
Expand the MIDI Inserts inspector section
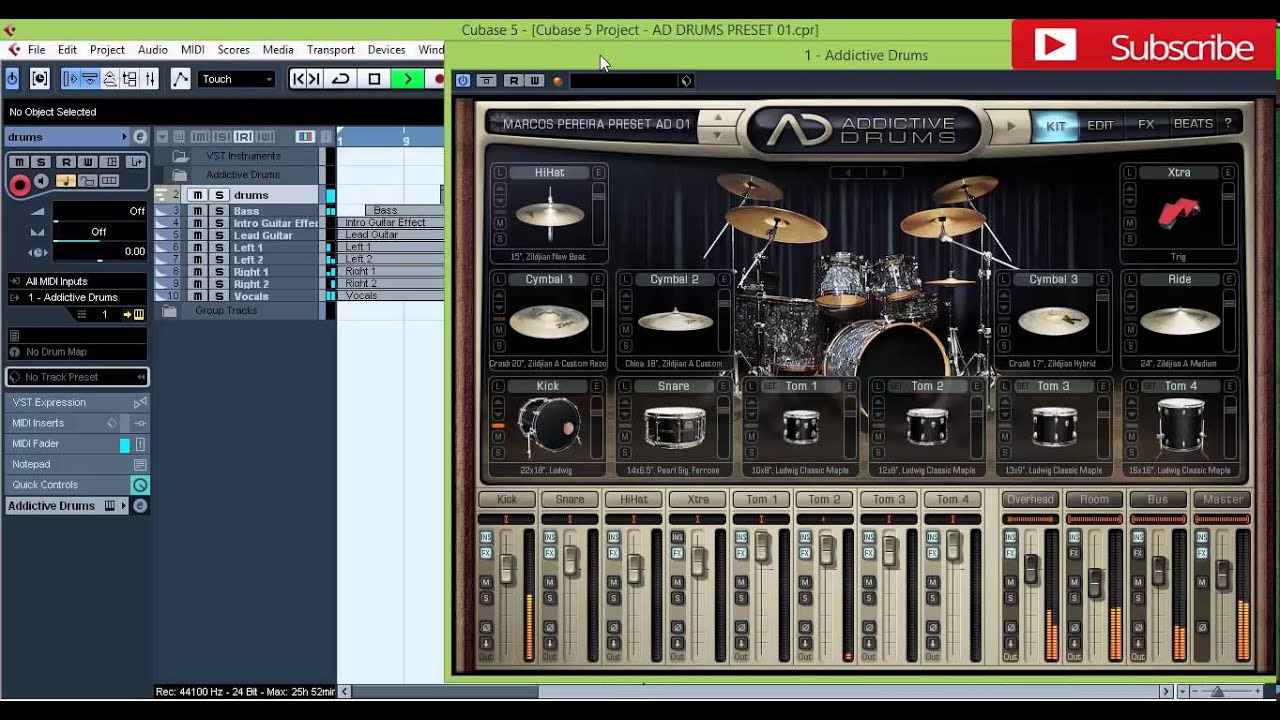click(77, 423)
